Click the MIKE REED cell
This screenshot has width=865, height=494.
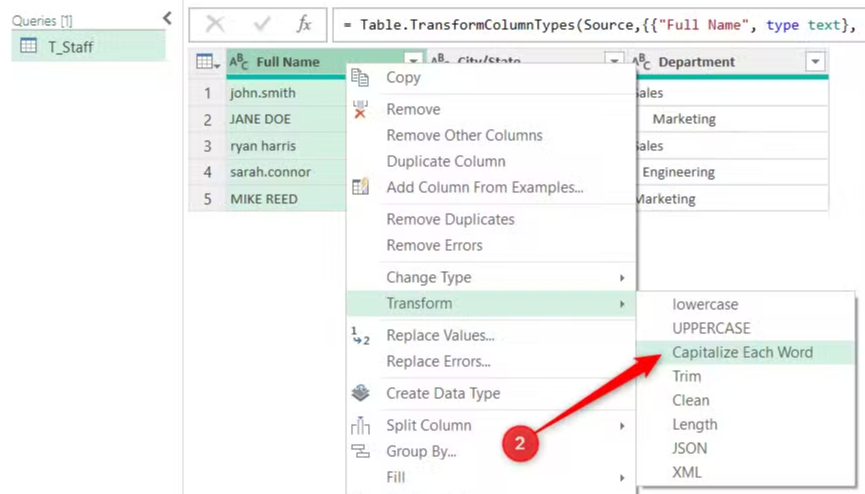coord(286,199)
